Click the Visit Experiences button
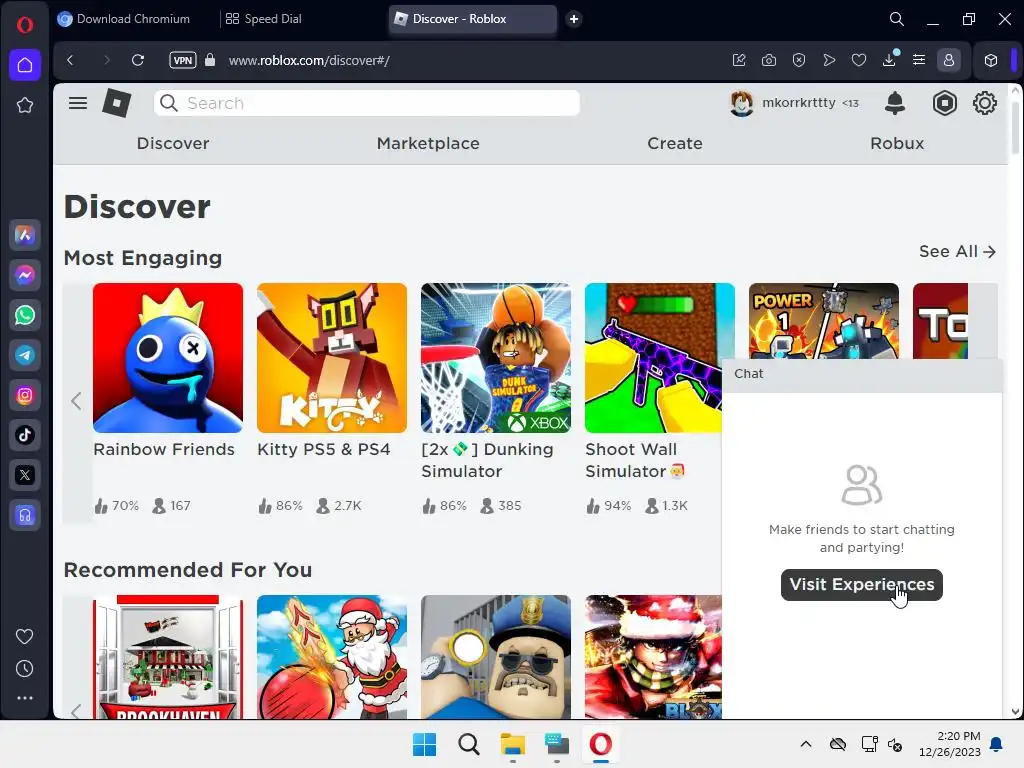Viewport: 1024px width, 768px height. [x=861, y=584]
